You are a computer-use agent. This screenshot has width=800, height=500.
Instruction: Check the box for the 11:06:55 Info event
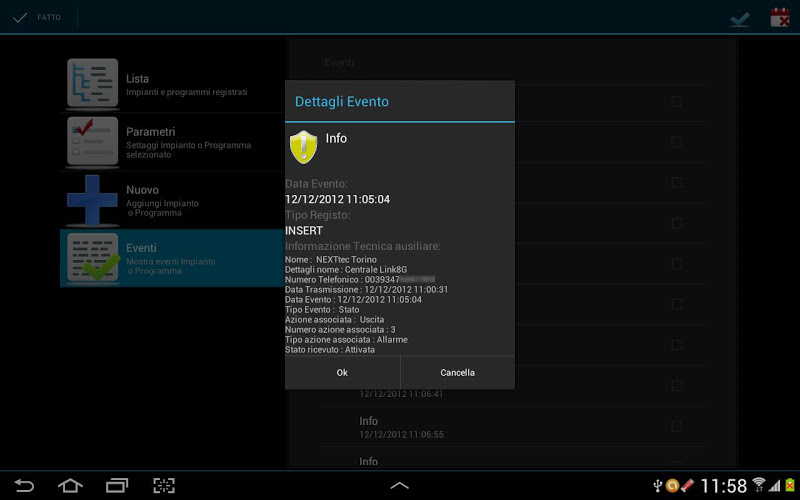coord(677,426)
